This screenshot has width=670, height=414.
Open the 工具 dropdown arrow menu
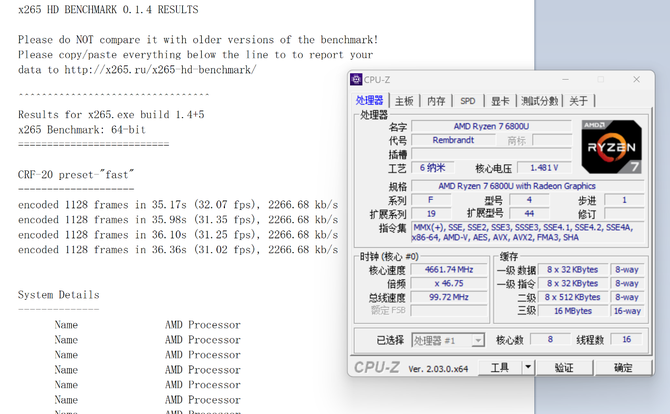528,367
